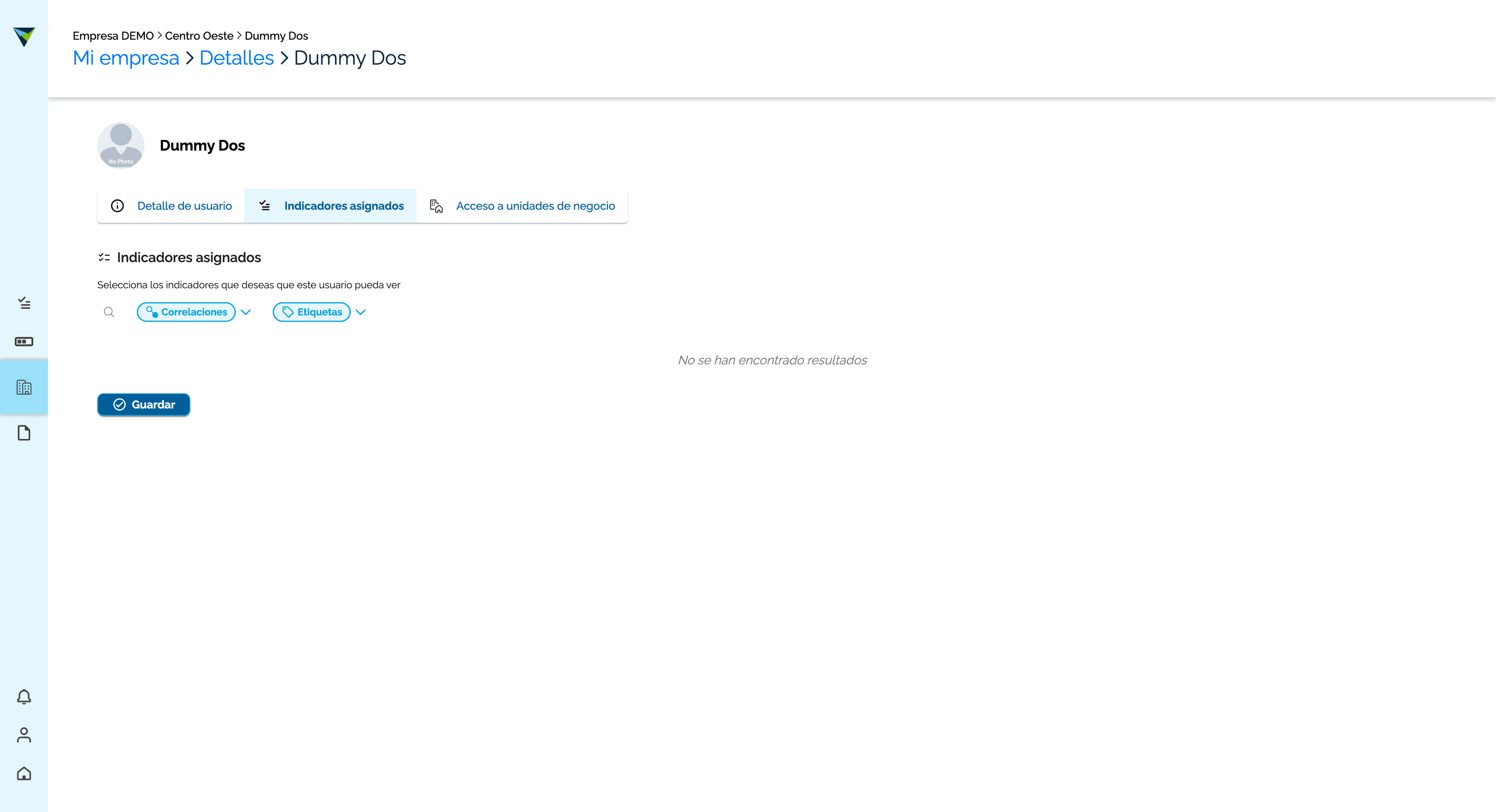Select the Indicadores asignados tab
This screenshot has width=1496, height=812.
coord(330,206)
